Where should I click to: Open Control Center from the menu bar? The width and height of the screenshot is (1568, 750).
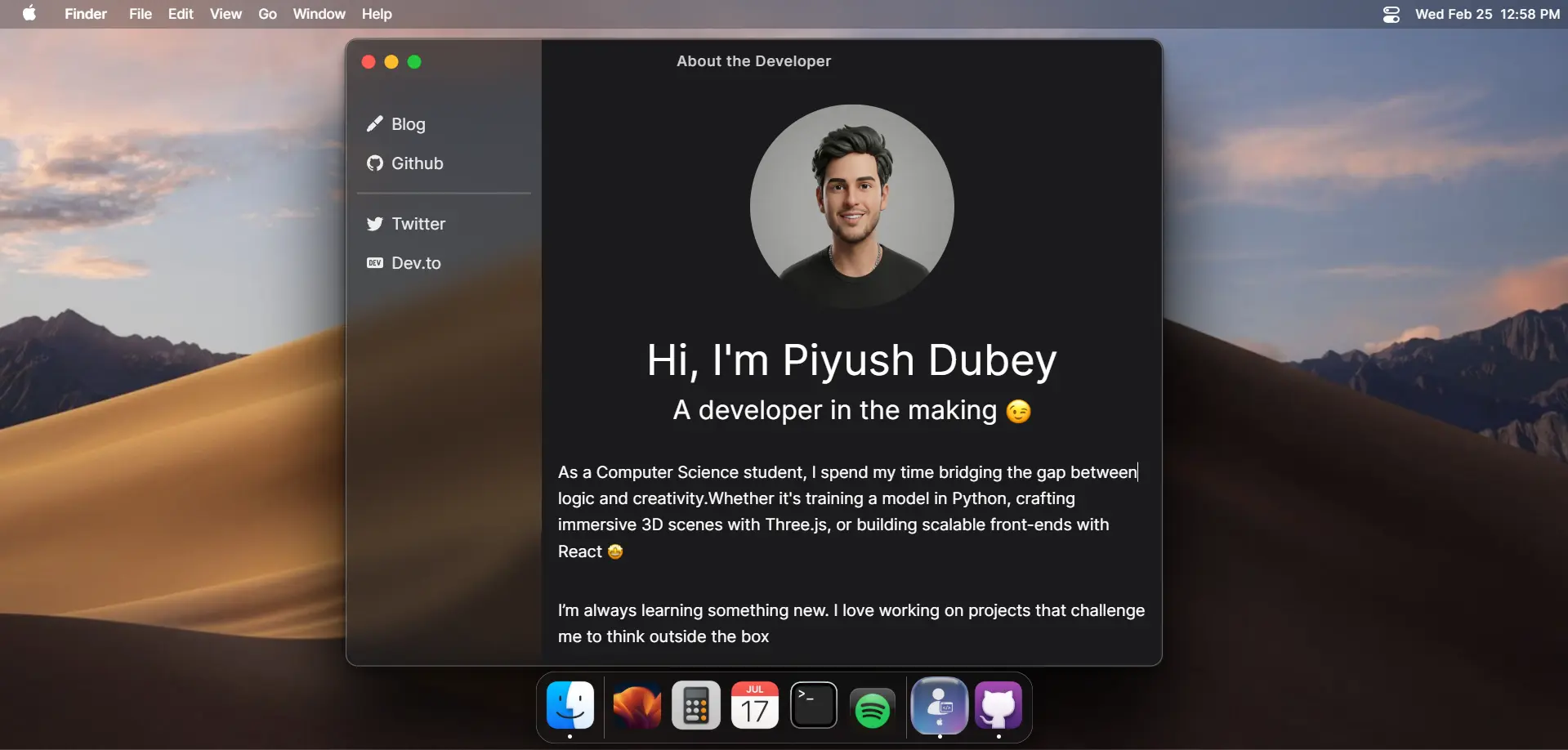(1390, 14)
